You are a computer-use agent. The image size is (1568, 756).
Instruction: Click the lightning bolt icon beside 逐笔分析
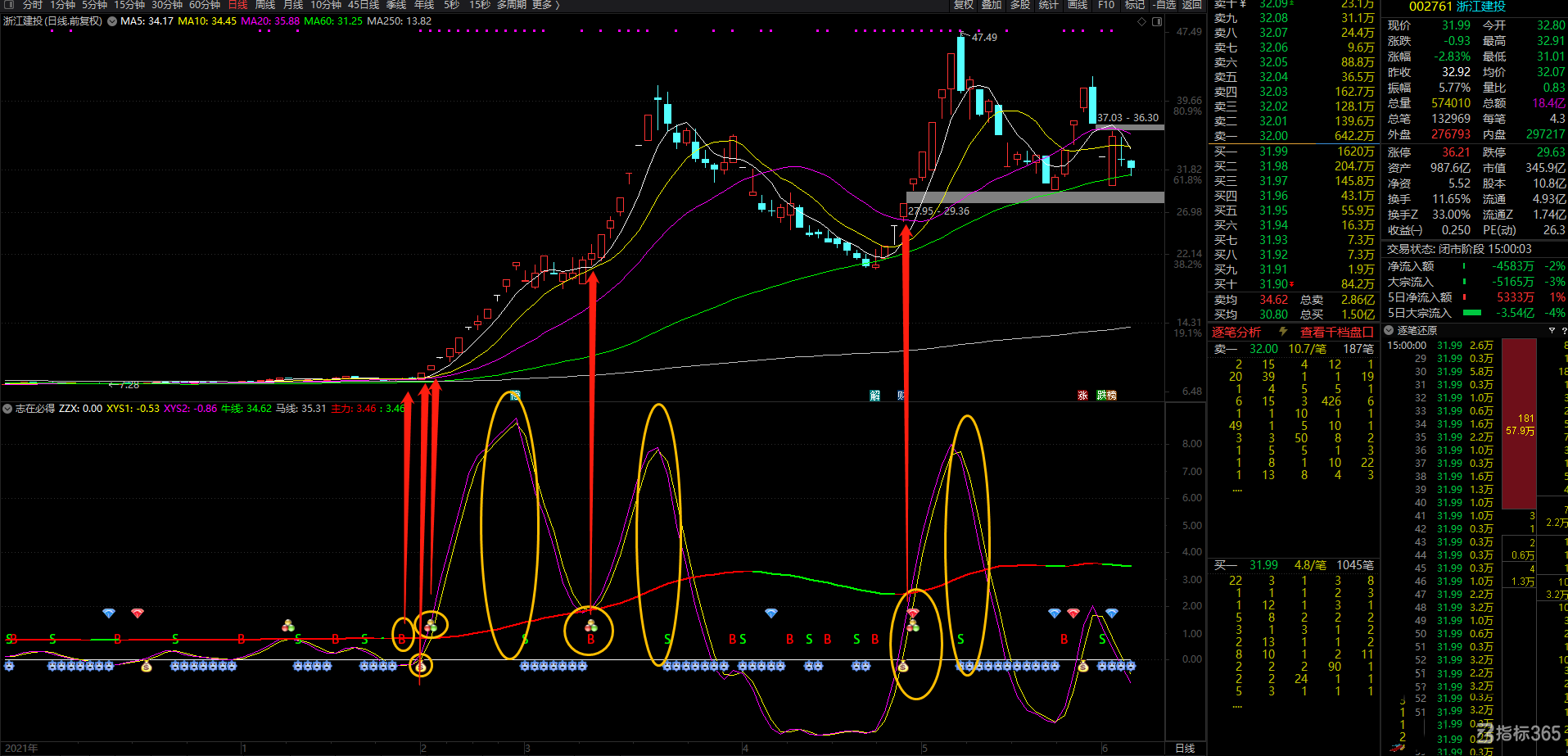point(1283,332)
